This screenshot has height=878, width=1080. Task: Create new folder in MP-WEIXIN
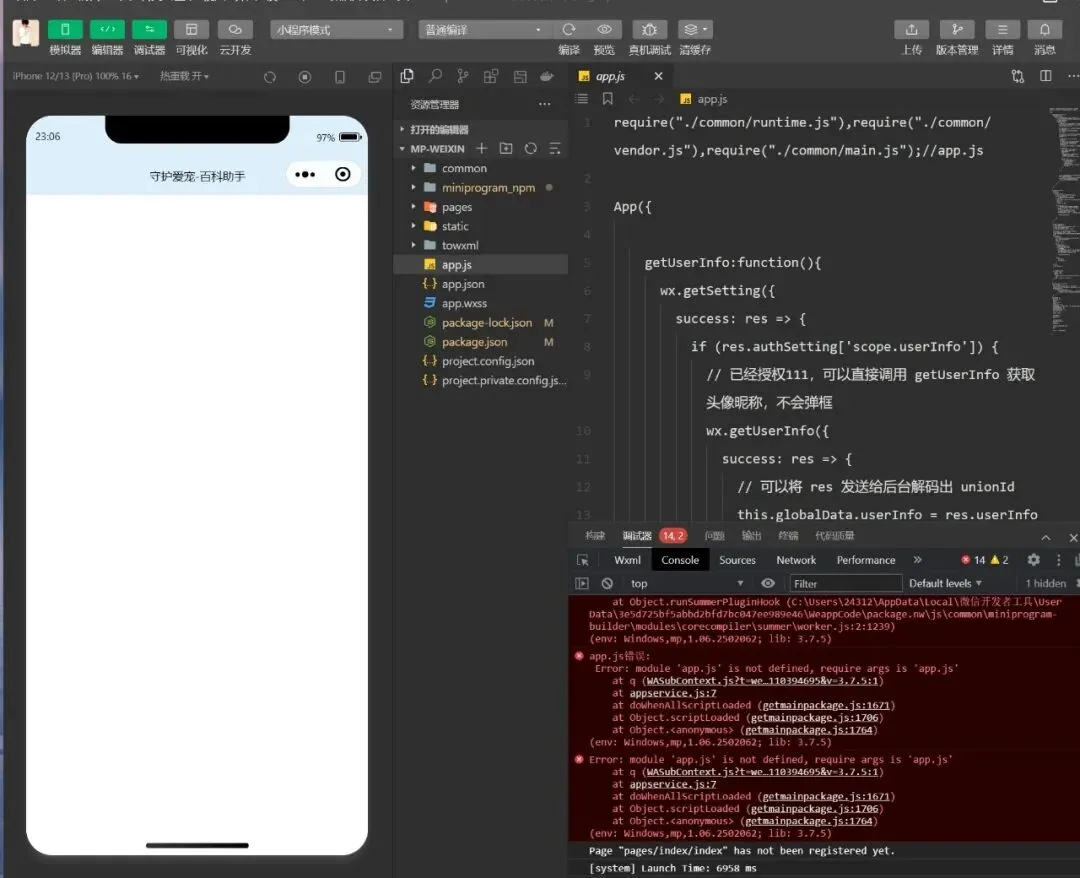pos(506,148)
